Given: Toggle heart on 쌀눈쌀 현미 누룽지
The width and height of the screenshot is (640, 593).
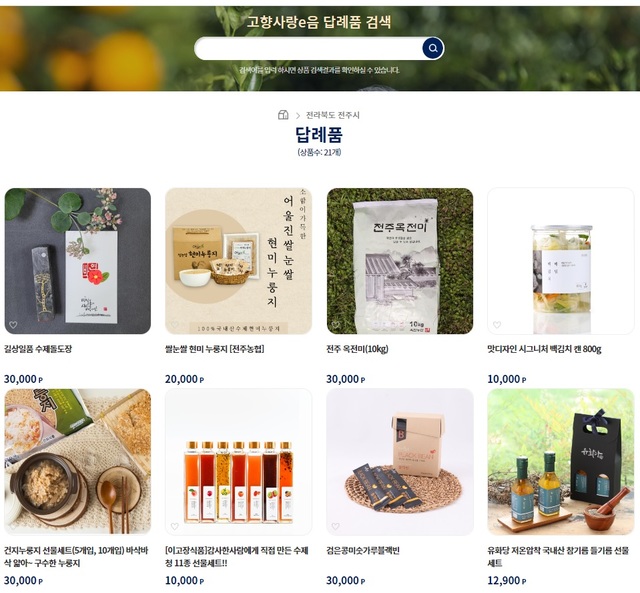Looking at the screenshot, I should 175,325.
